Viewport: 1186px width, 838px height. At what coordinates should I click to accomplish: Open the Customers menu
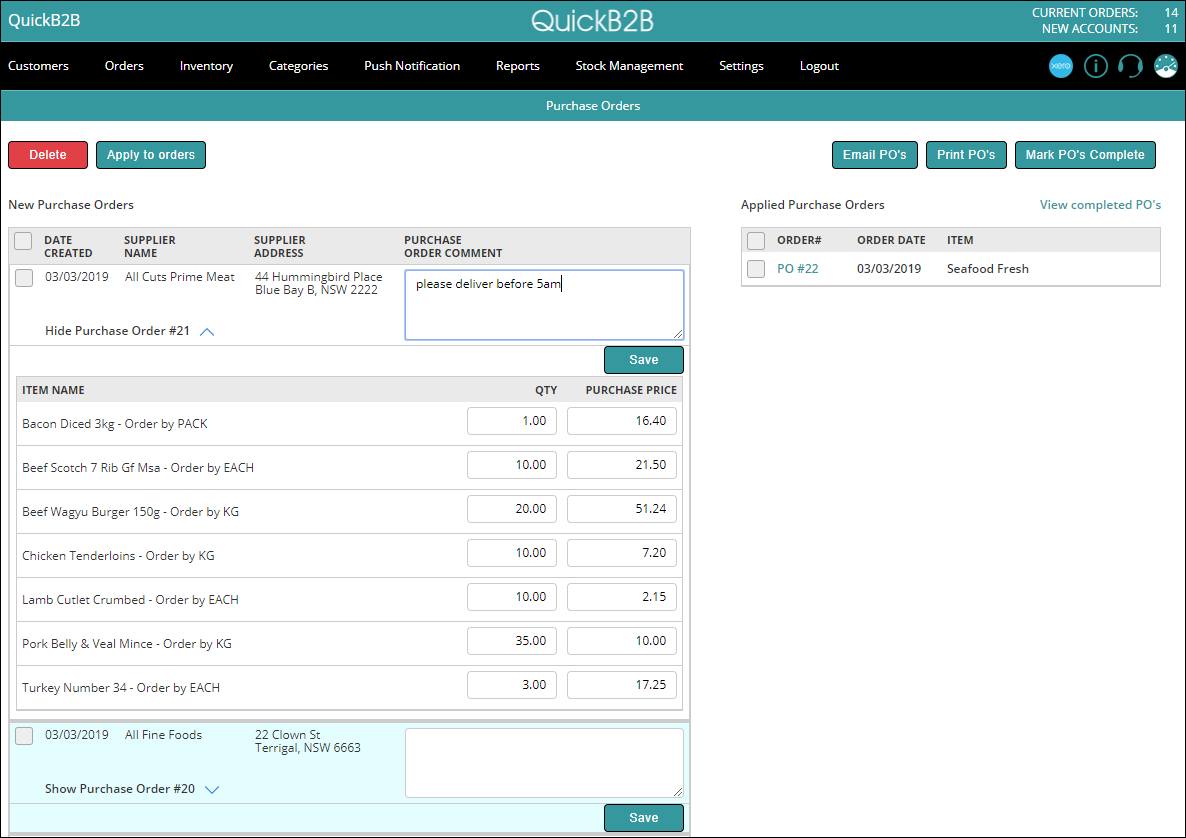(39, 66)
